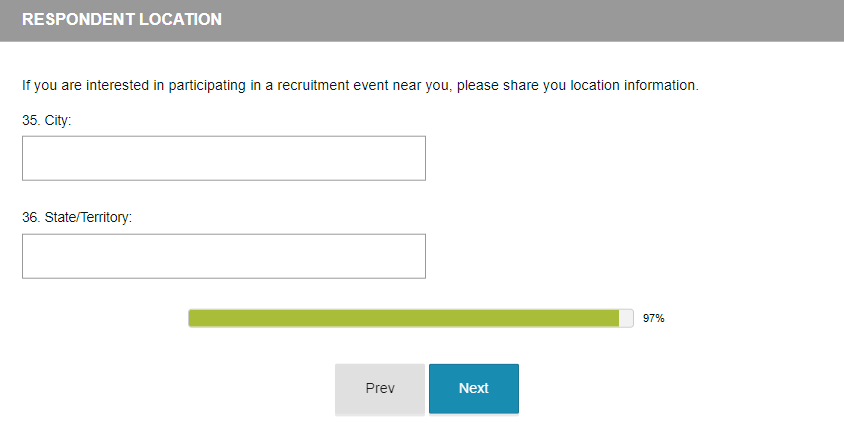Screen dimensions: 844x437
Task: Click the City text input field
Action: point(223,158)
